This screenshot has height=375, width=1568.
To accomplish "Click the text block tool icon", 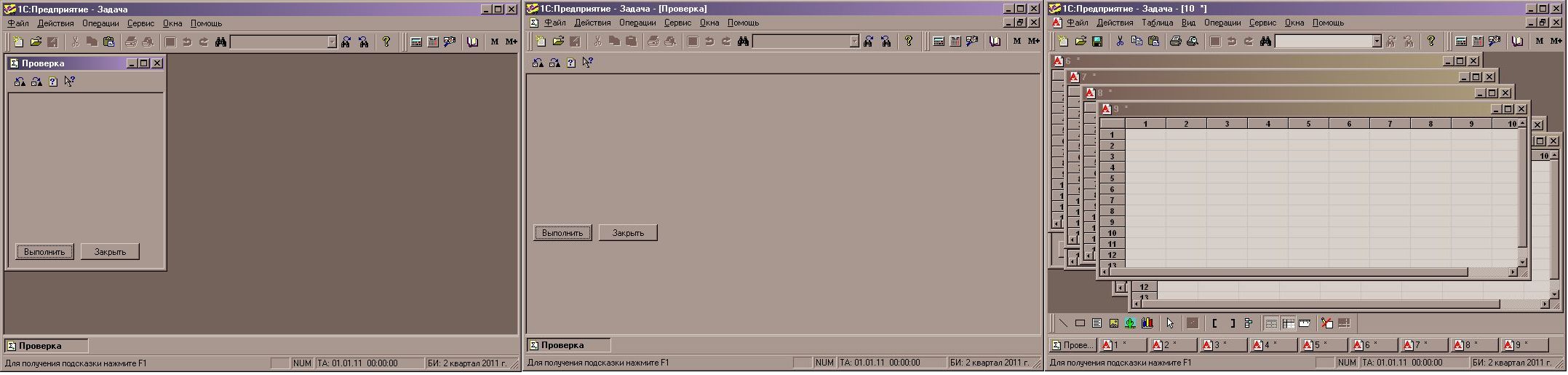I will (x=1097, y=323).
